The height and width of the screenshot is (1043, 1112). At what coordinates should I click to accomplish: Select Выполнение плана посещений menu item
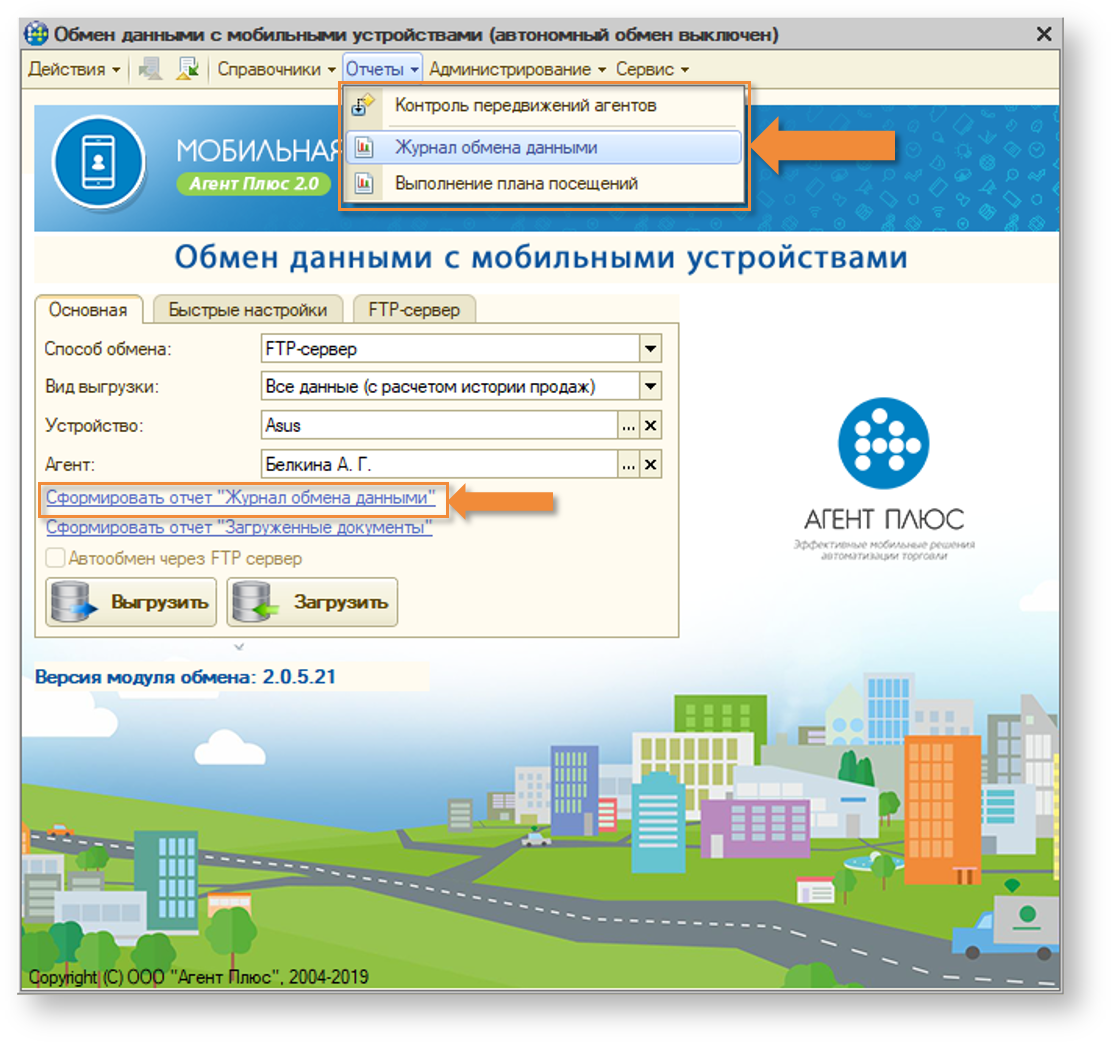(543, 184)
